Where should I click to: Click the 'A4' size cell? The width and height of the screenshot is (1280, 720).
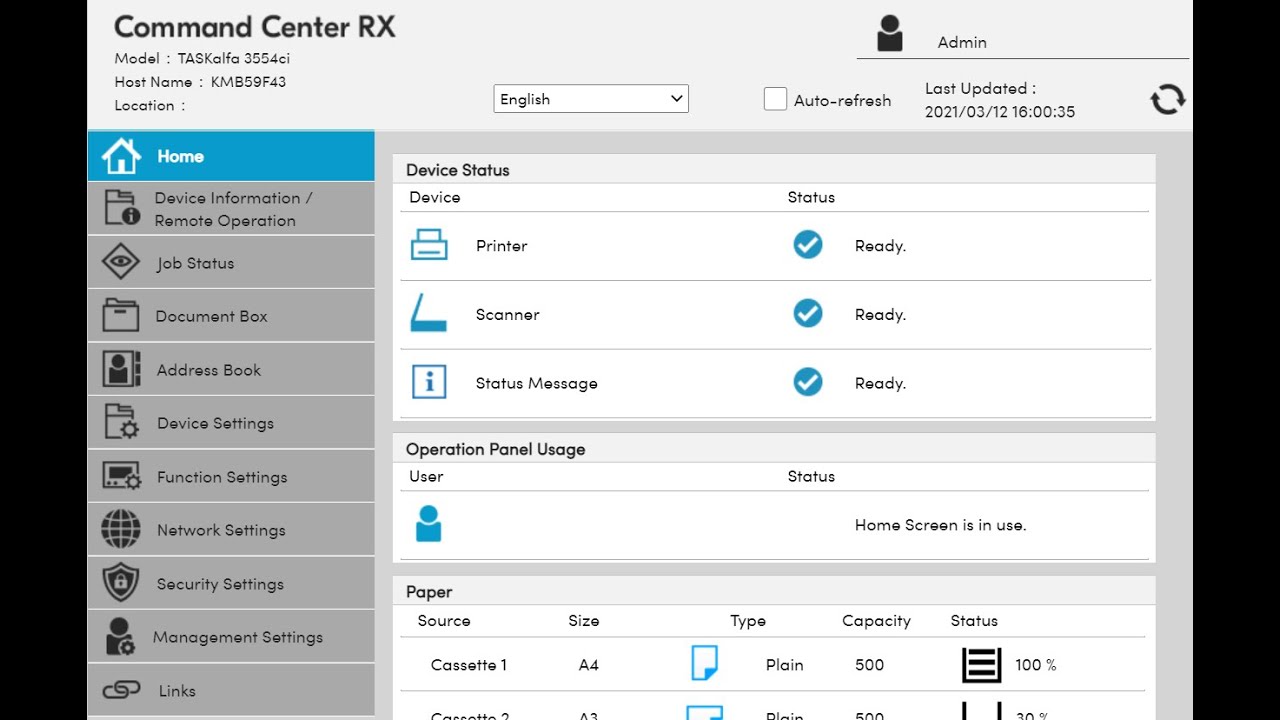point(589,665)
